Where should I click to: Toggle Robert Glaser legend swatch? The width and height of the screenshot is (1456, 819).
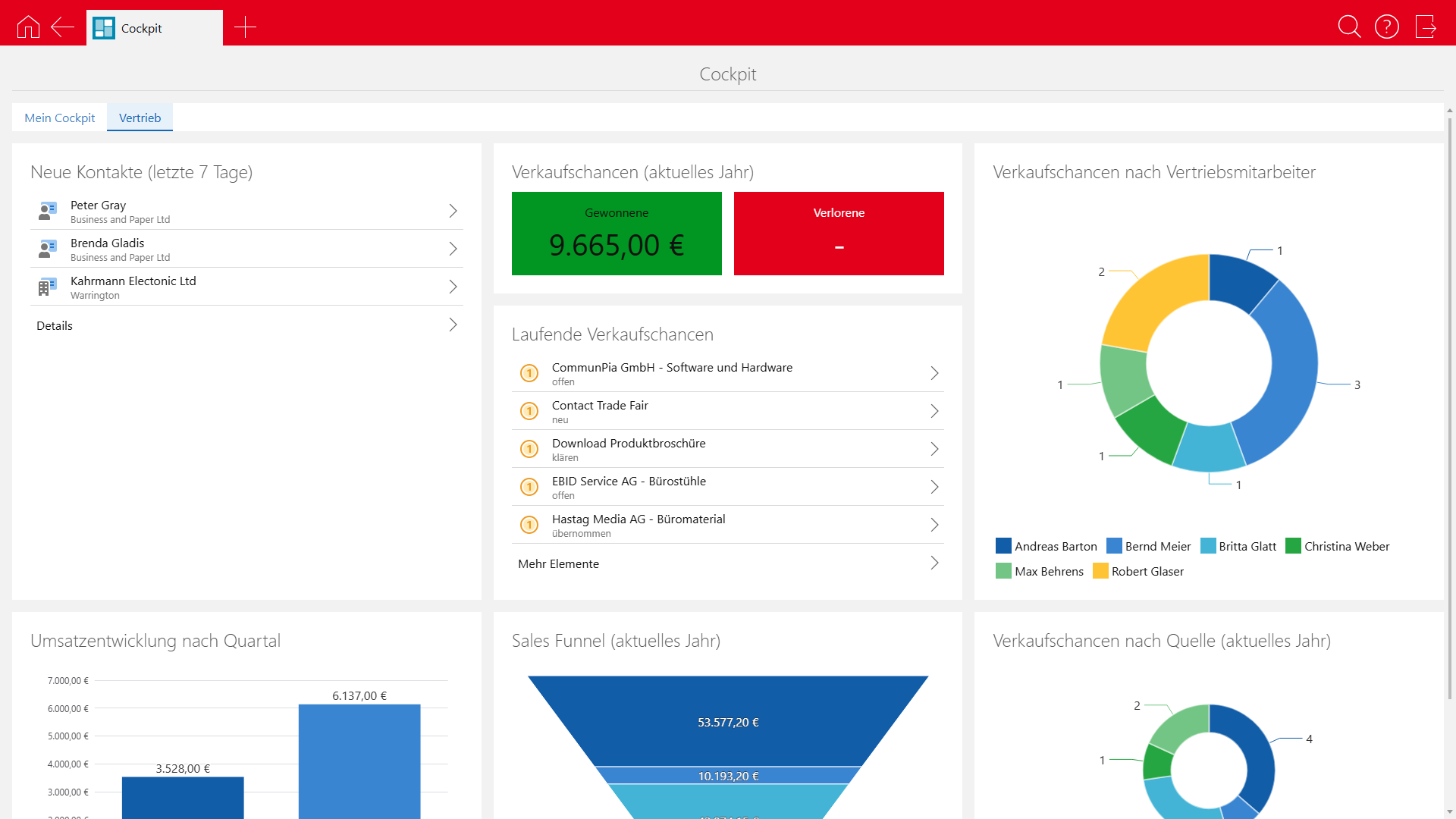[1100, 571]
